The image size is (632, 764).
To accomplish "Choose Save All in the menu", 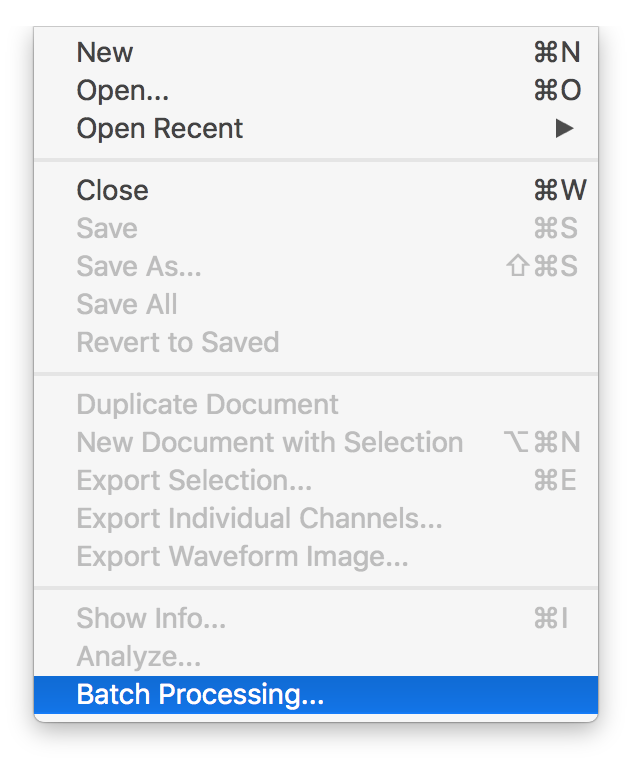I will click(127, 305).
